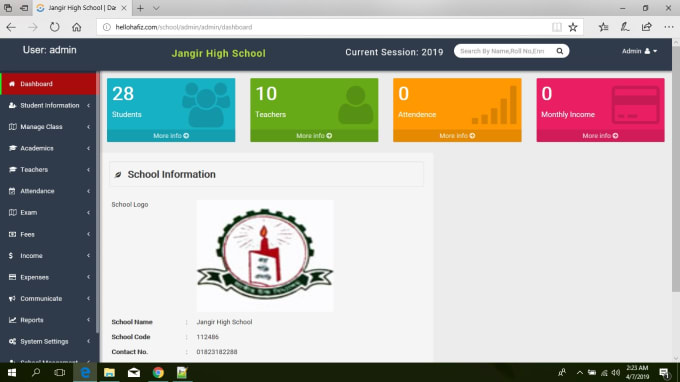Expand the Fees submenu arrow

point(88,234)
